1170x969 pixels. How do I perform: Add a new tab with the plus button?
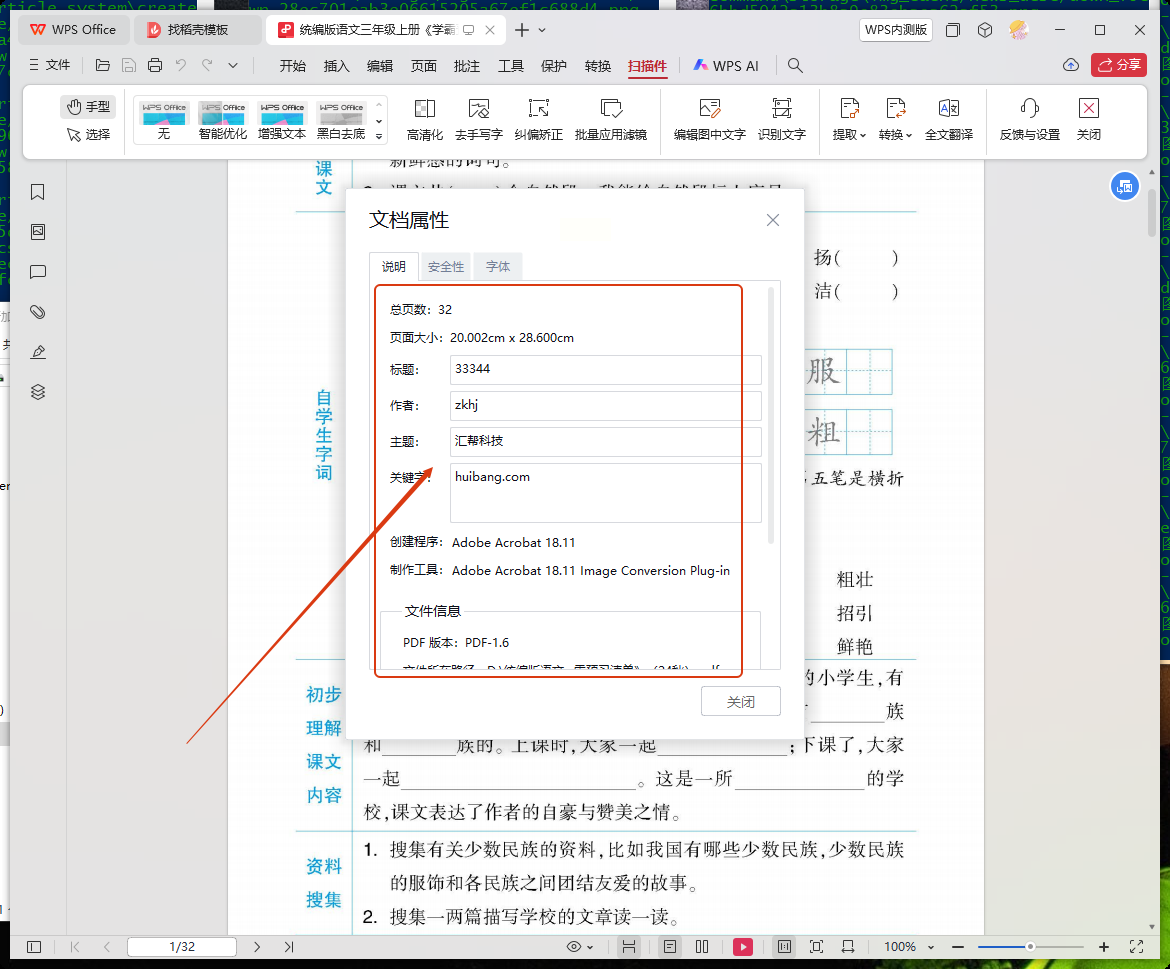coord(522,30)
